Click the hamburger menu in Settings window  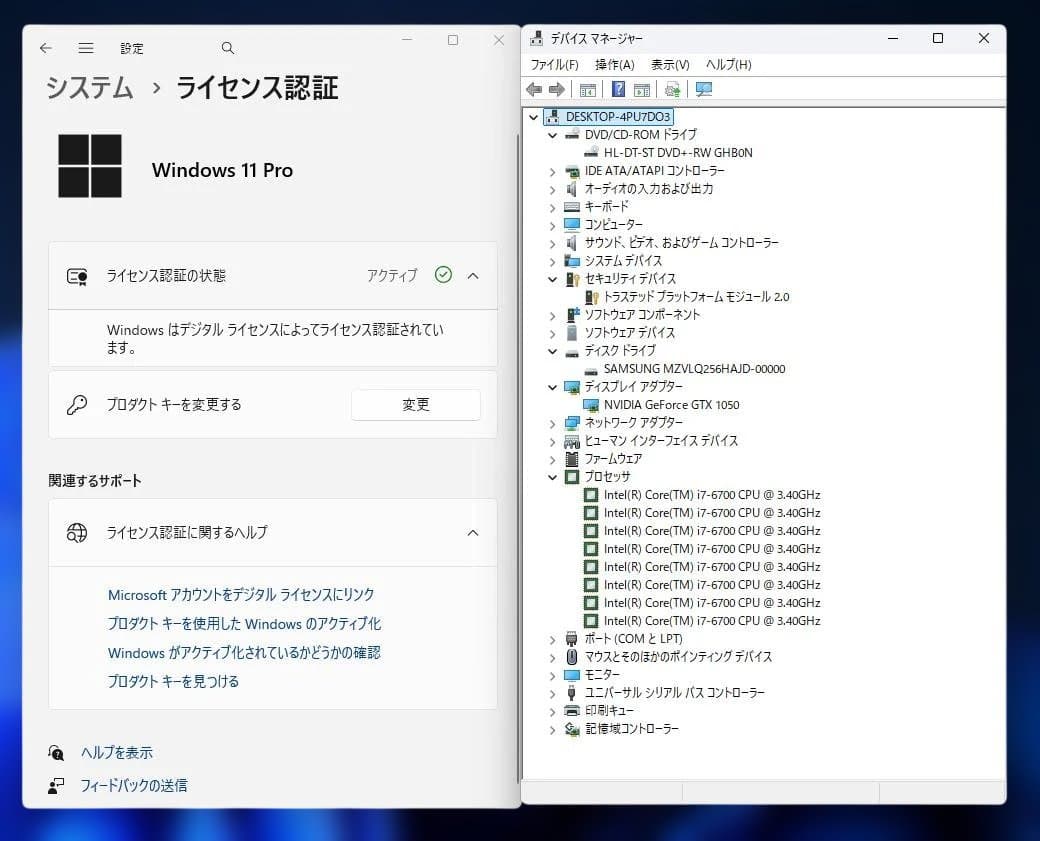click(x=86, y=47)
